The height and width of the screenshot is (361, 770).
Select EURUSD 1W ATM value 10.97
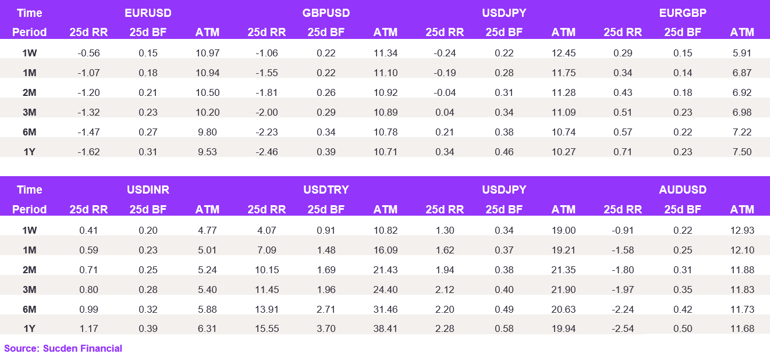tap(207, 53)
